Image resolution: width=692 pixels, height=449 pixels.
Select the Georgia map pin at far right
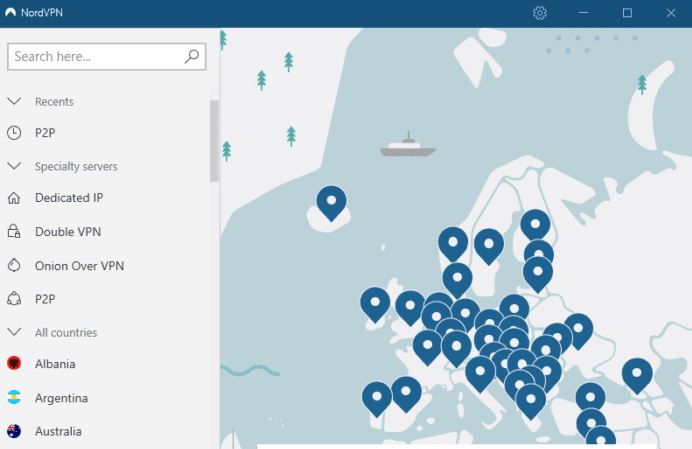pyautogui.click(x=637, y=376)
